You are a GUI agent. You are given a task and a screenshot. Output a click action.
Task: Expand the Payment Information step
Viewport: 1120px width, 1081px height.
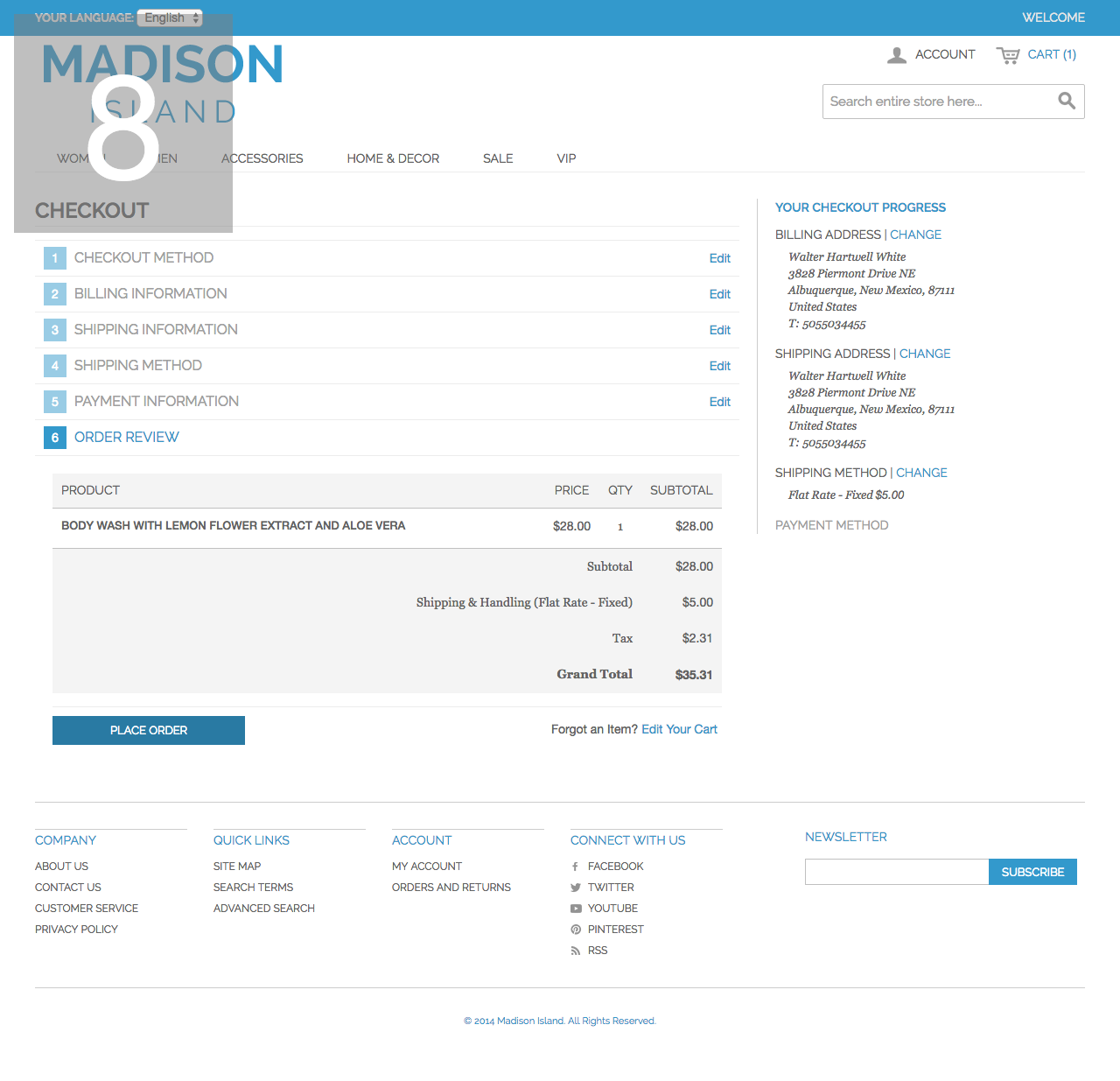click(x=156, y=401)
